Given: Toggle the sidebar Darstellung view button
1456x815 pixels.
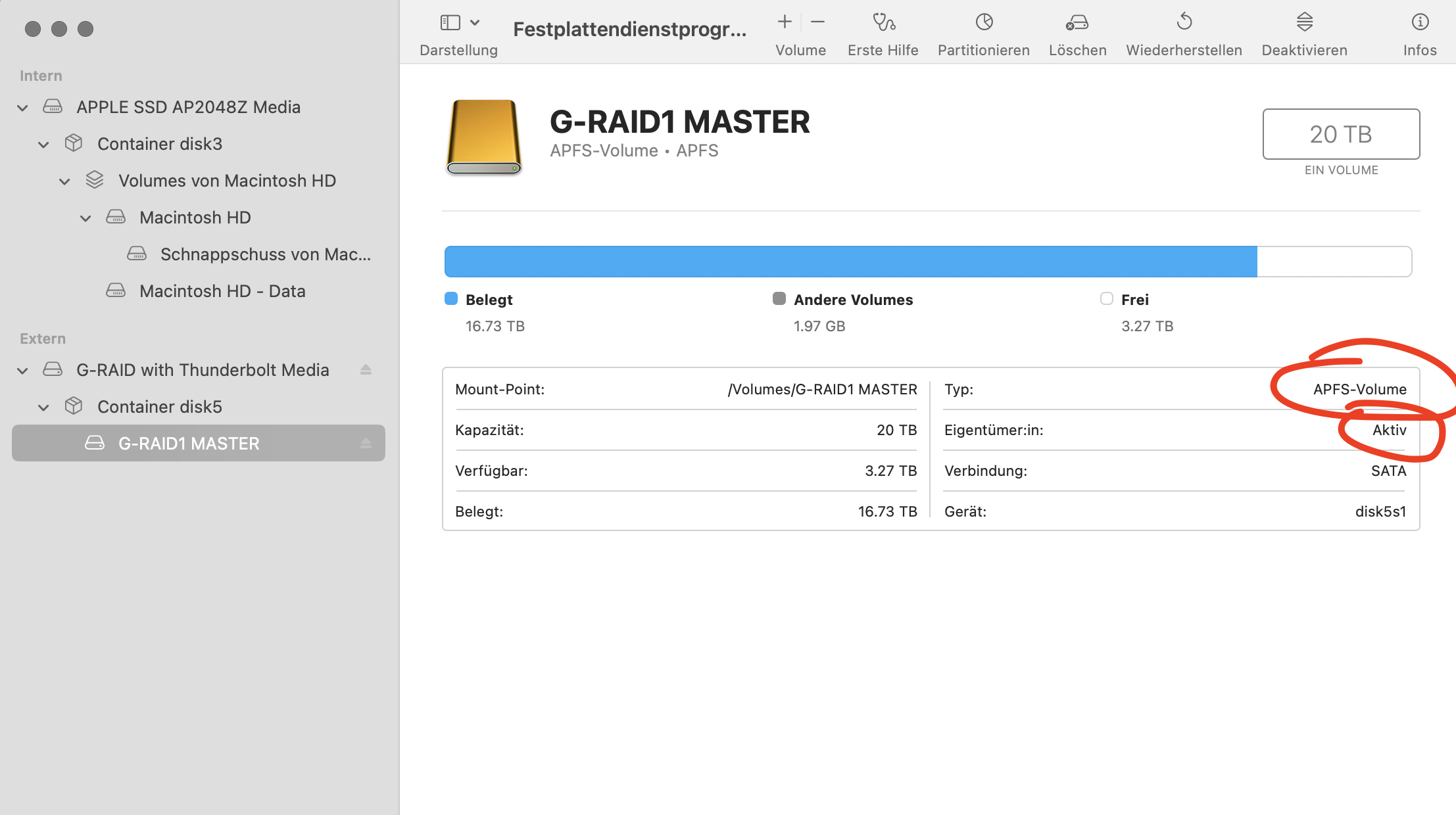Looking at the screenshot, I should tap(450, 22).
